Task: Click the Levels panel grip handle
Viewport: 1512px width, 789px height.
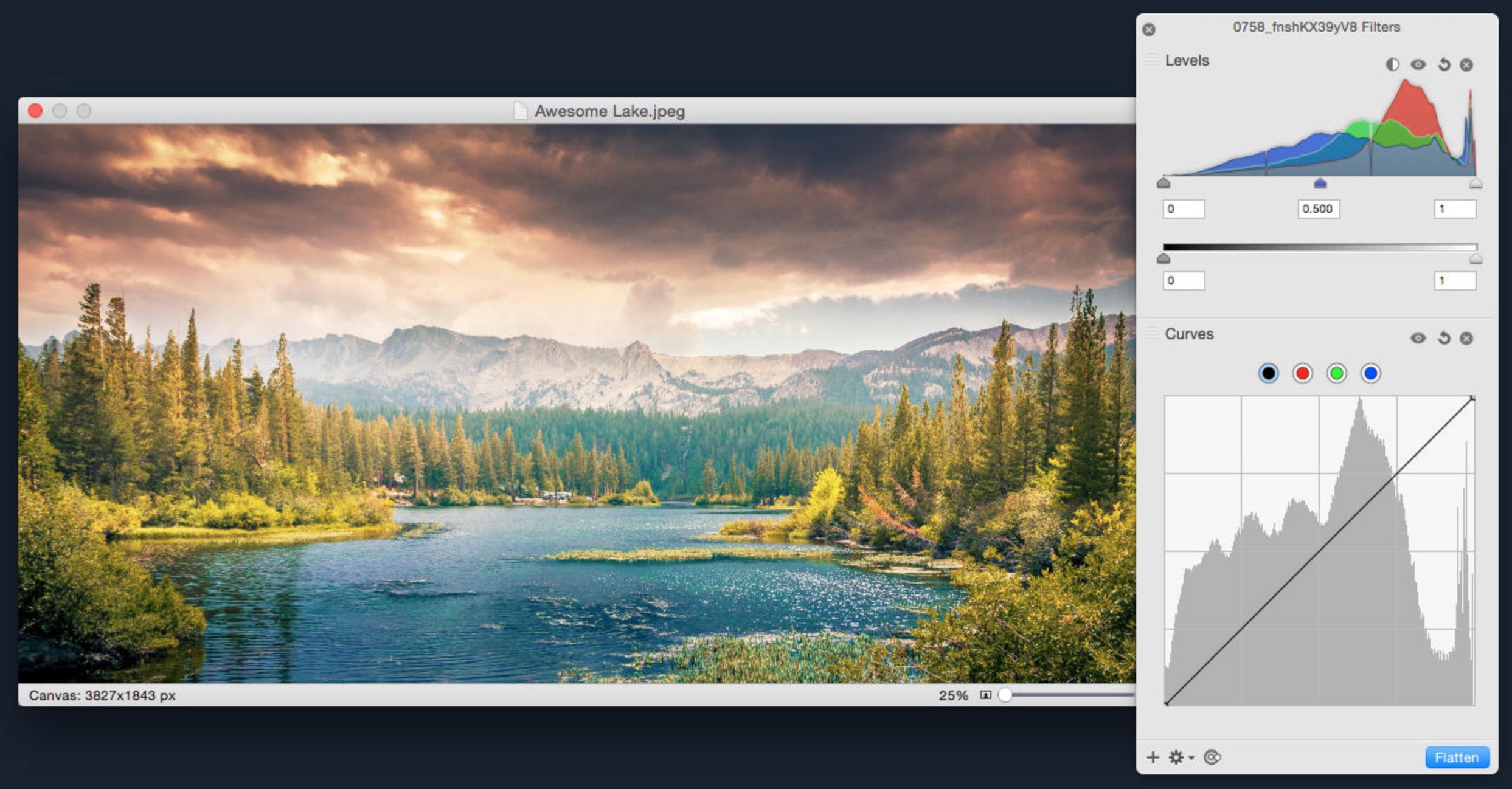Action: pyautogui.click(x=1151, y=60)
